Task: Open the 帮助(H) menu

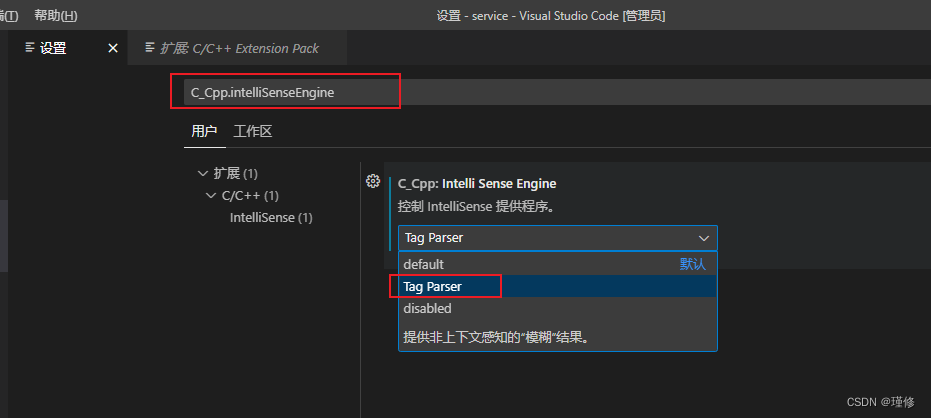Action: click(56, 15)
